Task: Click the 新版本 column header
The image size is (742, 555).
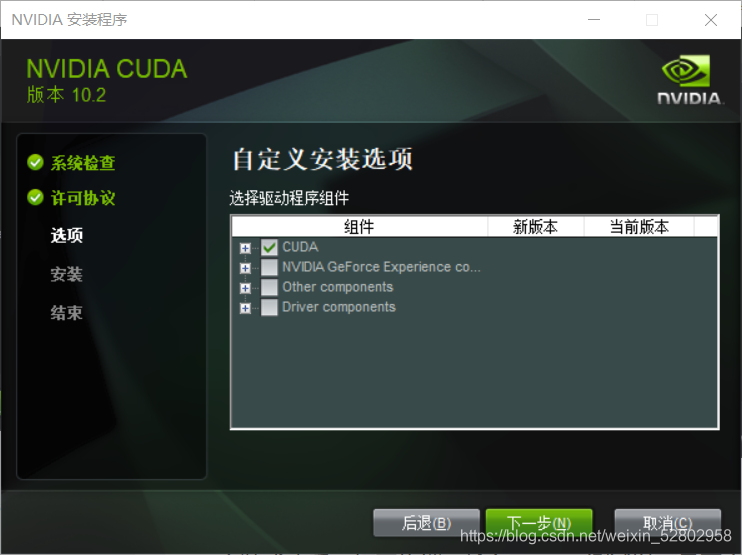Action: click(536, 227)
